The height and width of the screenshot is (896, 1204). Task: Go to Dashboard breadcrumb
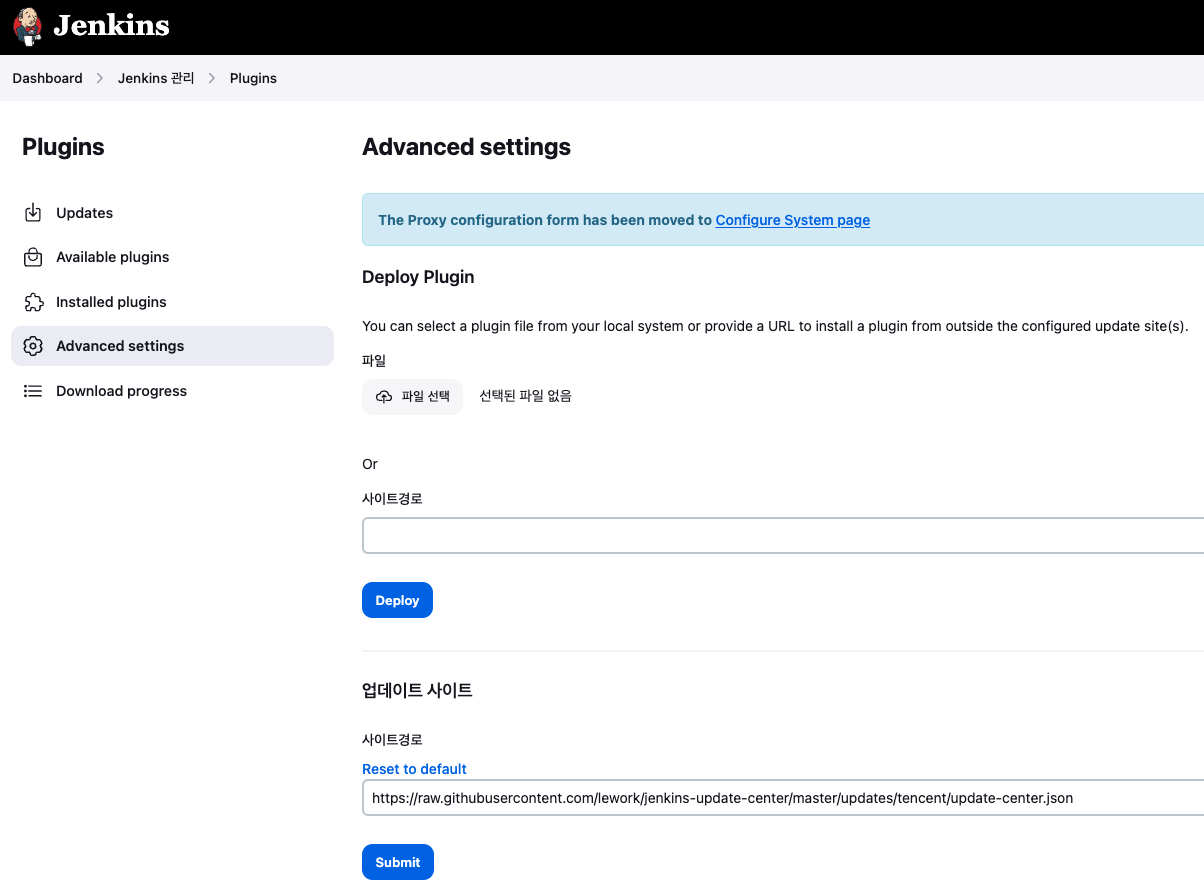(47, 78)
